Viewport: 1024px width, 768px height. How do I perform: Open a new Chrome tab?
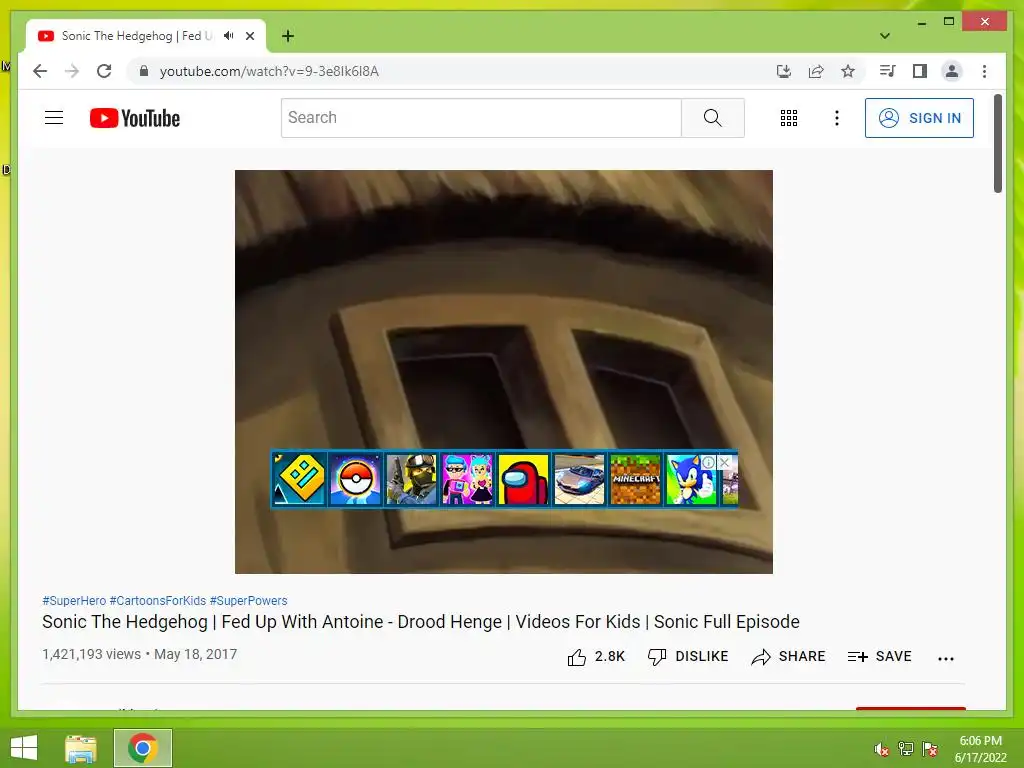pyautogui.click(x=288, y=36)
